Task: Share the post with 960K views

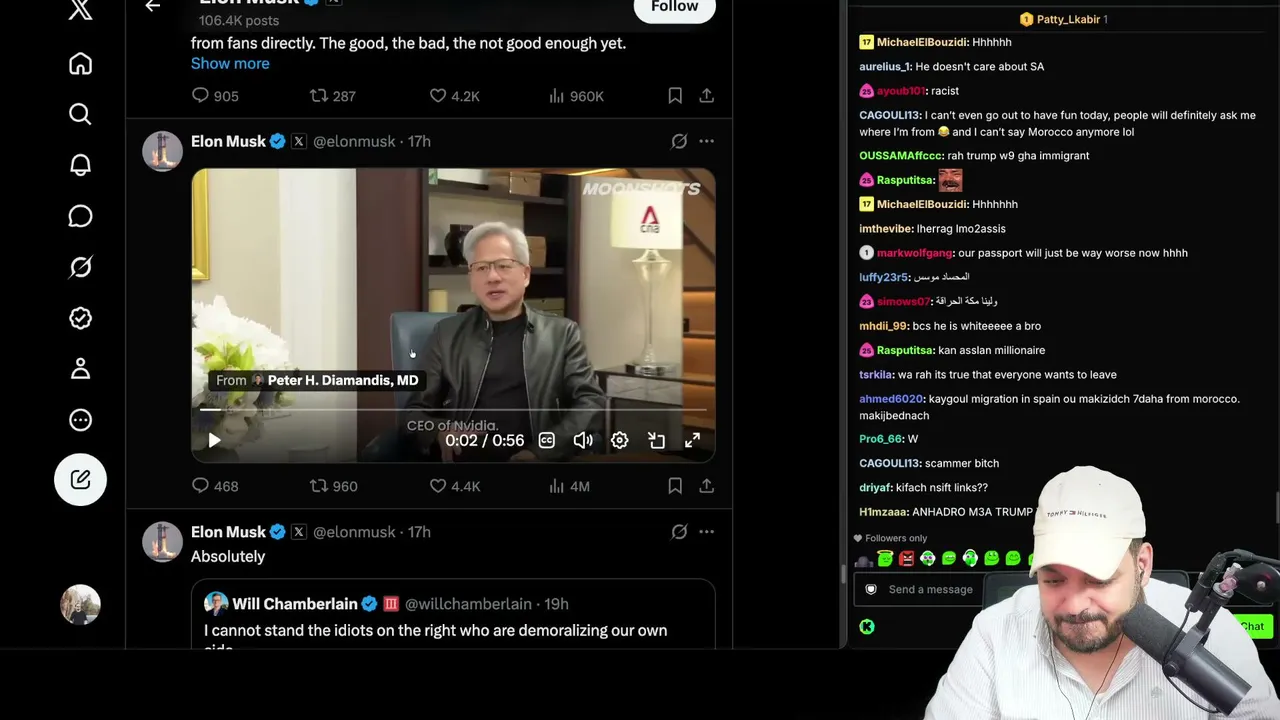Action: click(x=706, y=96)
